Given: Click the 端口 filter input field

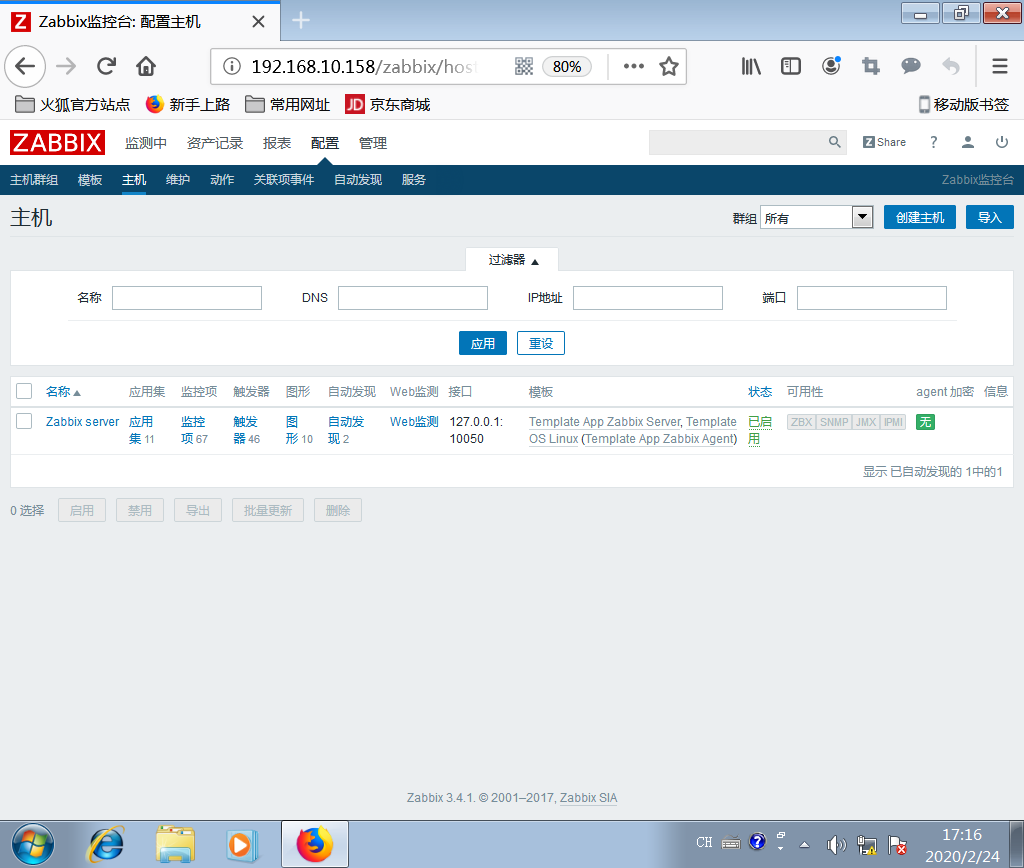Looking at the screenshot, I should click(872, 298).
